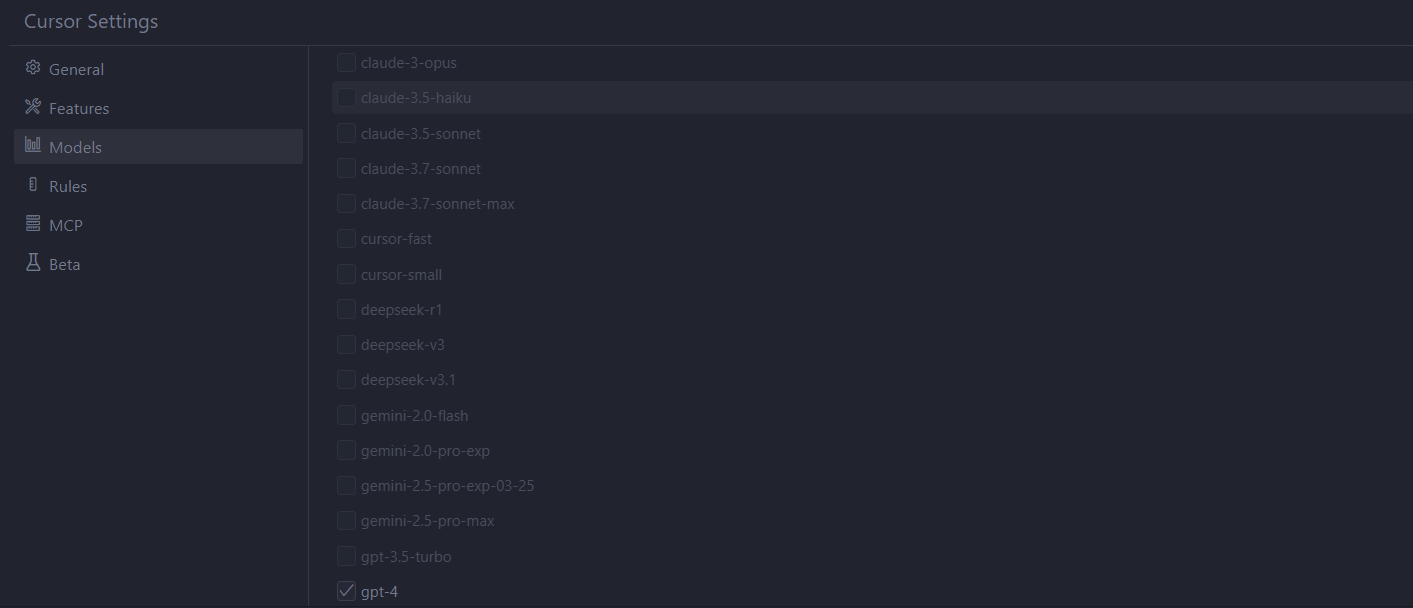Check the gemini-2.0-pro-exp checkbox
1413x608 pixels.
[346, 450]
